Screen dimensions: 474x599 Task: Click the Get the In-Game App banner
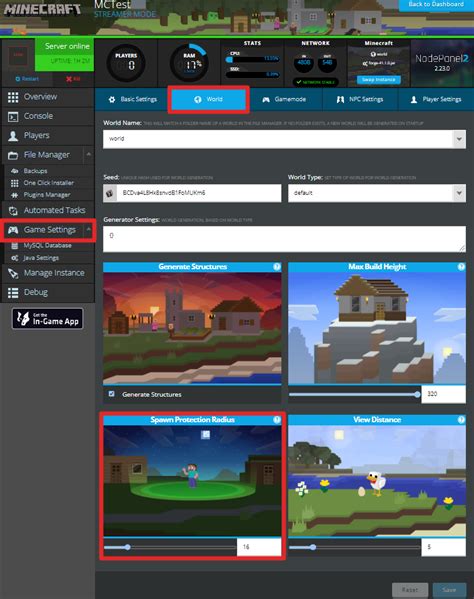point(48,319)
